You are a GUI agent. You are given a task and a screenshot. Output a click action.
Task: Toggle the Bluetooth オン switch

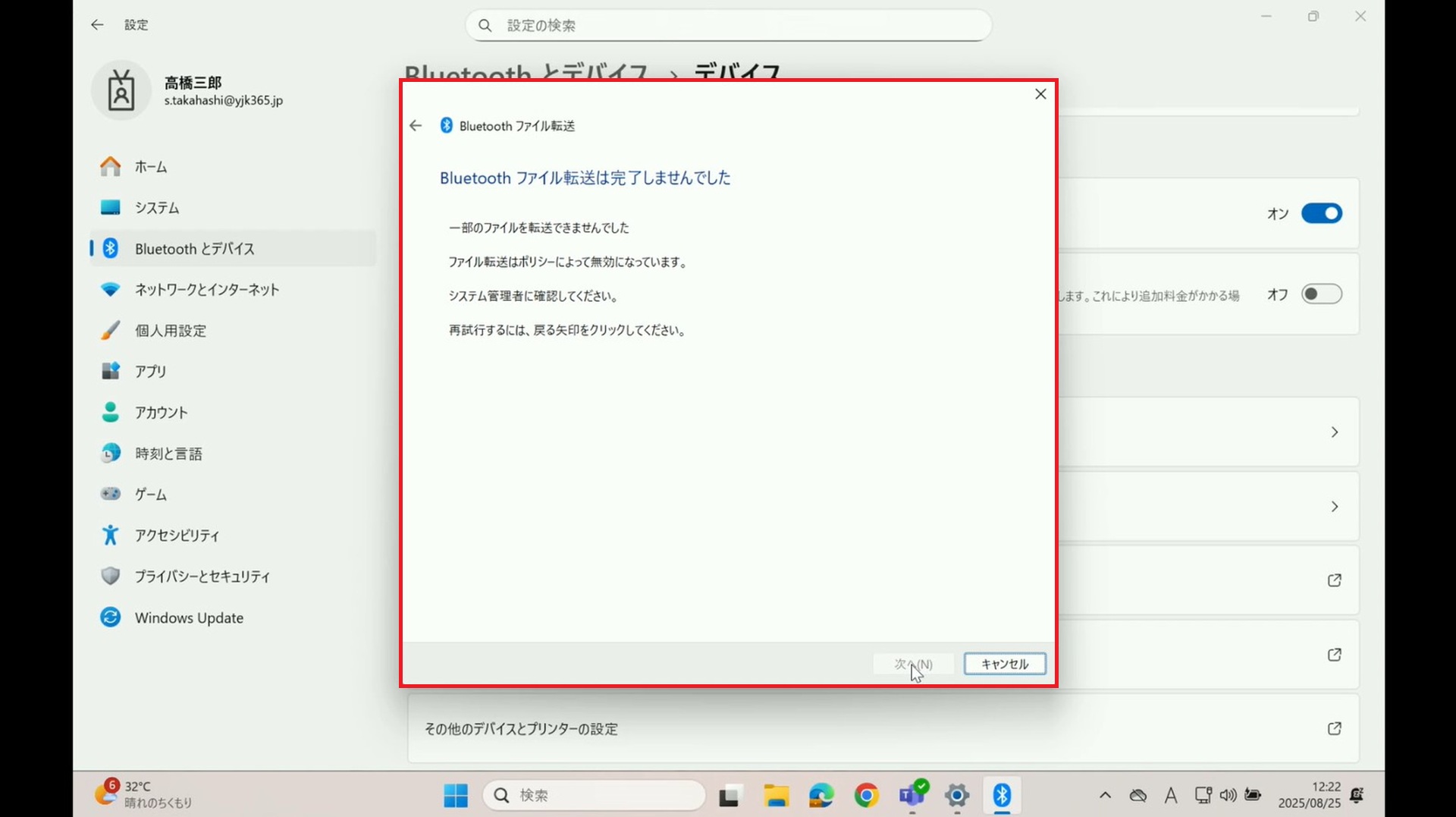pyautogui.click(x=1321, y=214)
